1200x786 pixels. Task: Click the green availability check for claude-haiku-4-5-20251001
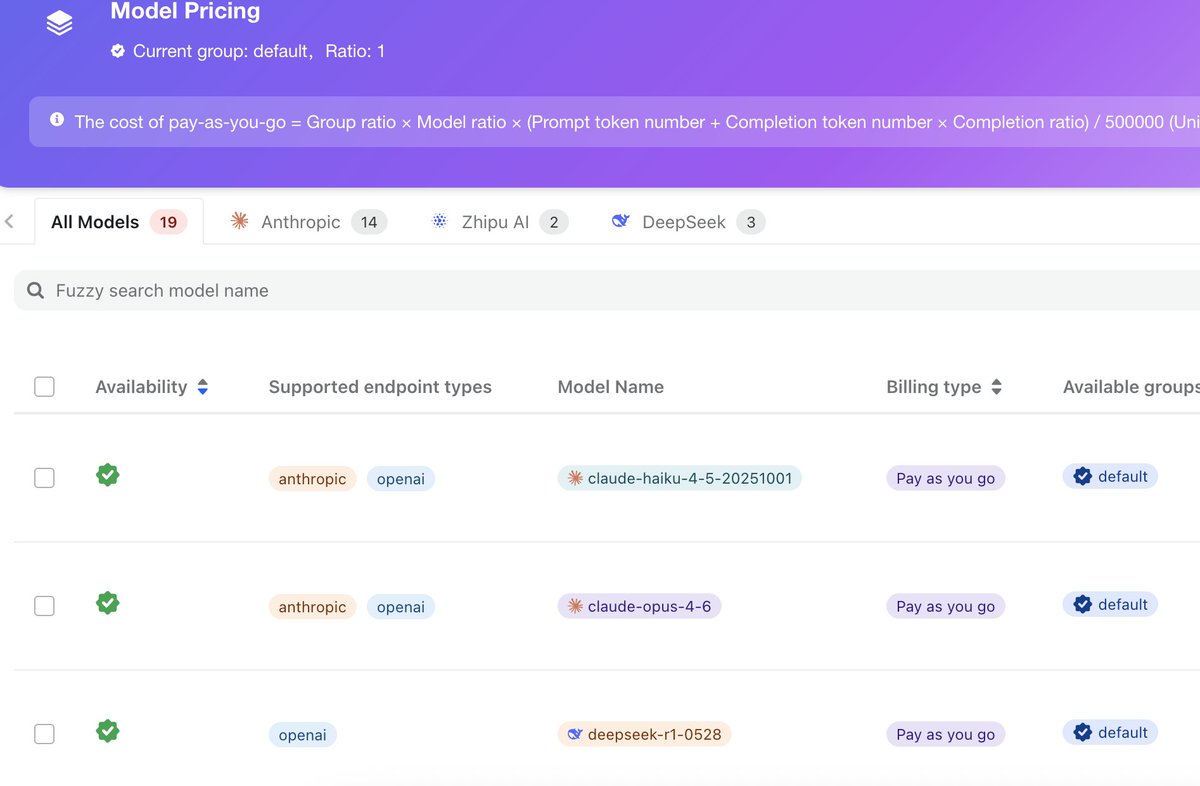108,475
